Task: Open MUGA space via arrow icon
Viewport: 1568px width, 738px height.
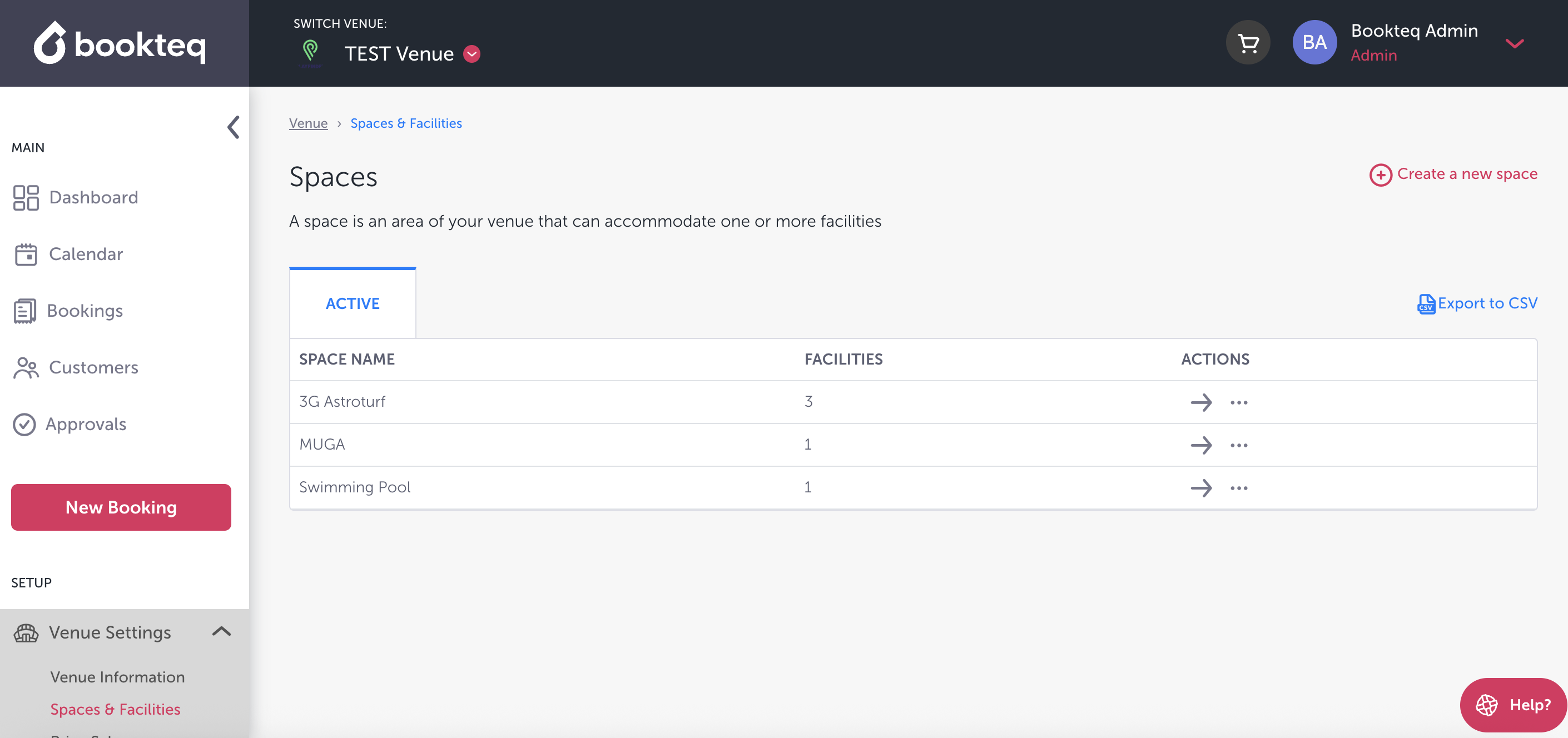Action: pos(1201,445)
